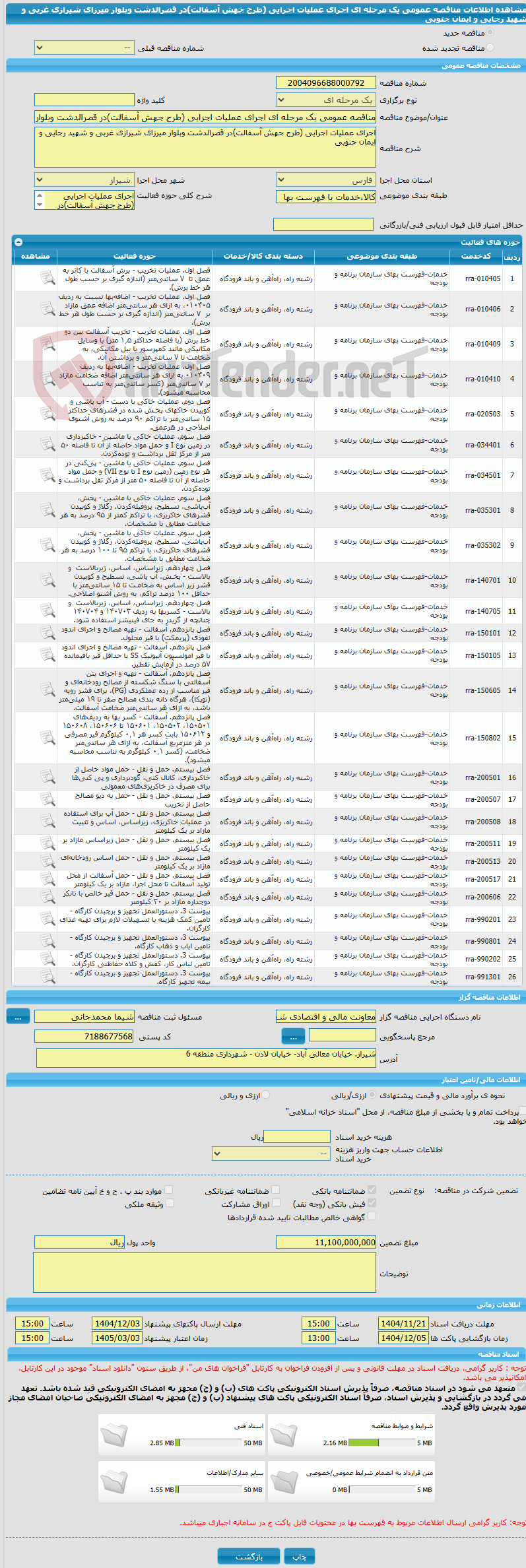Screen dimensions: 526x1568
Task: Open view icon for row rra-200507
Action: [x=48, y=799]
